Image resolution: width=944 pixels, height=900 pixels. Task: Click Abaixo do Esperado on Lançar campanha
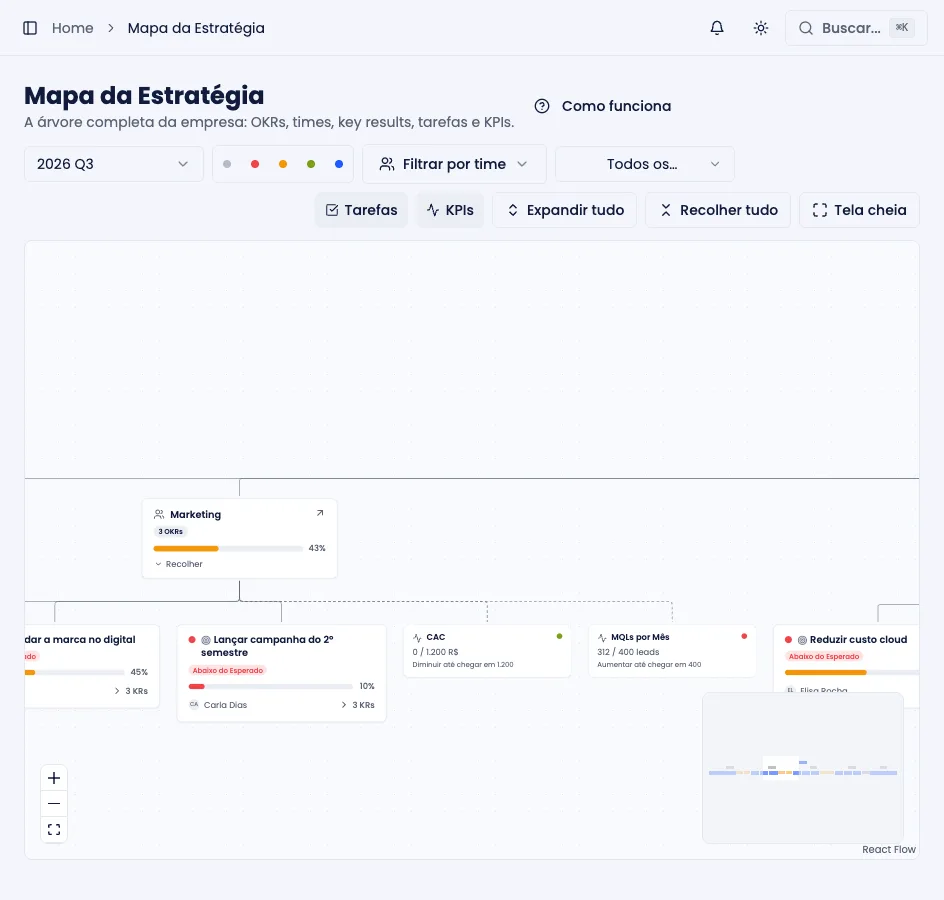[x=228, y=671]
